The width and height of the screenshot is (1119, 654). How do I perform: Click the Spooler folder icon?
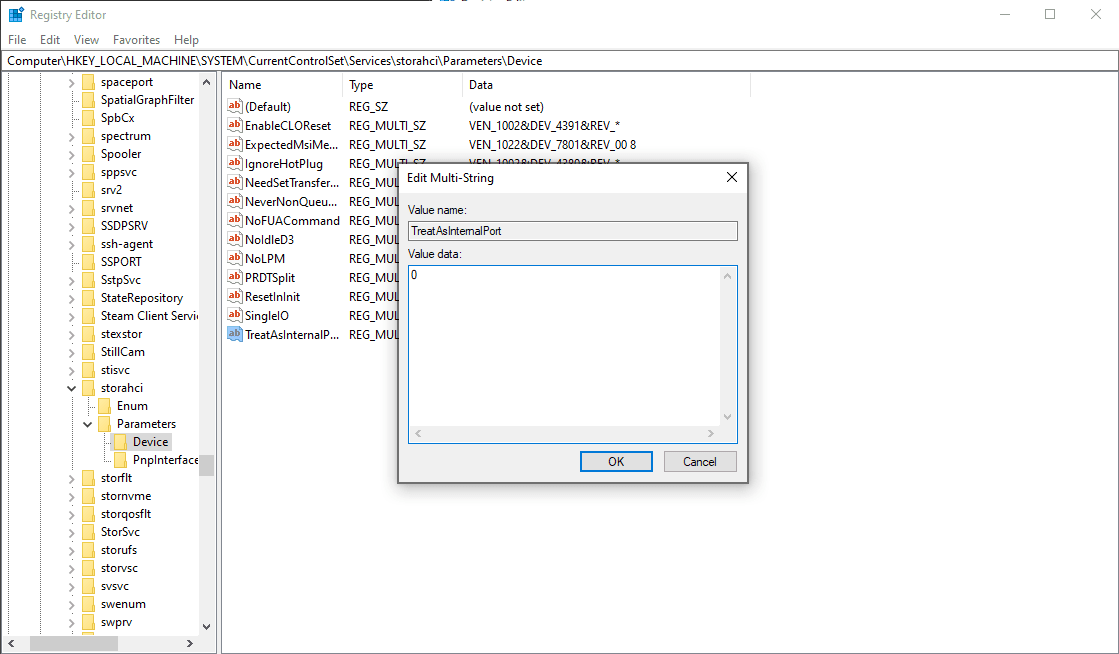point(88,154)
